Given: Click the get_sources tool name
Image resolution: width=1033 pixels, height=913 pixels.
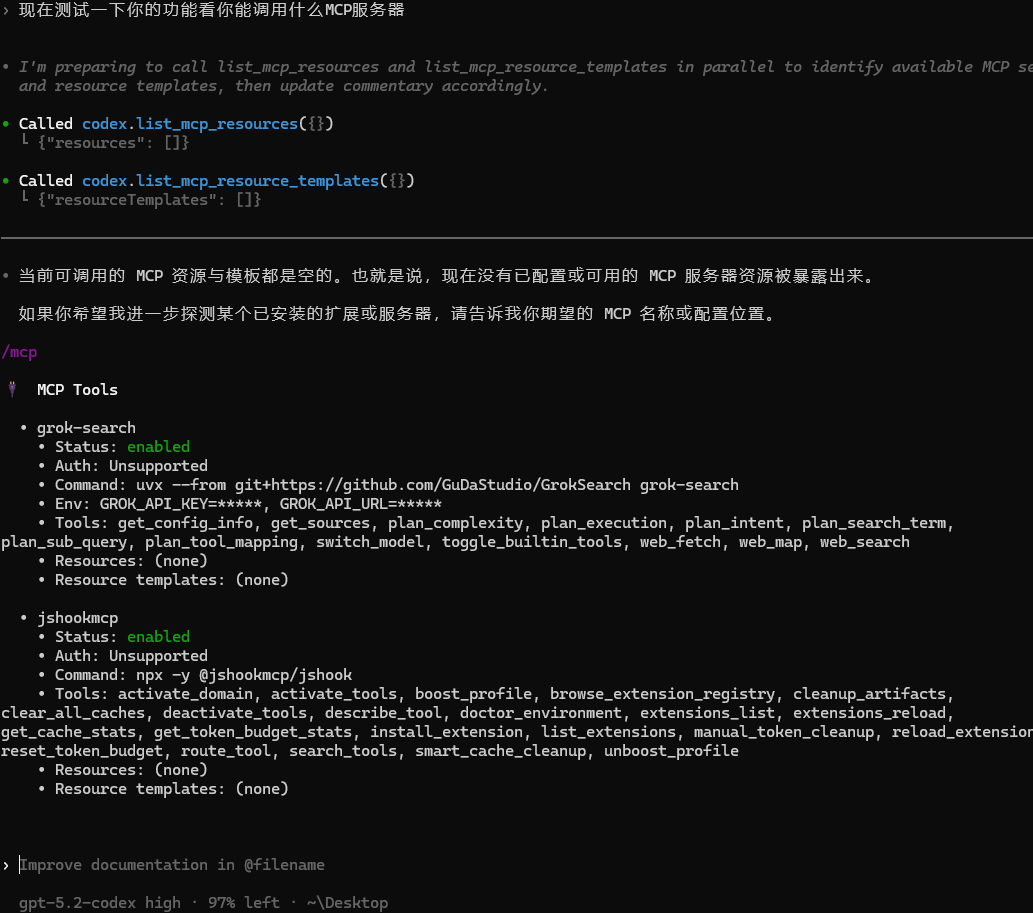Looking at the screenshot, I should 320,523.
